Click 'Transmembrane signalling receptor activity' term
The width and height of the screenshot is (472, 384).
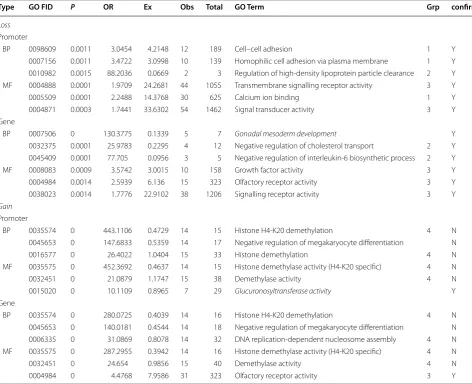[303, 85]
